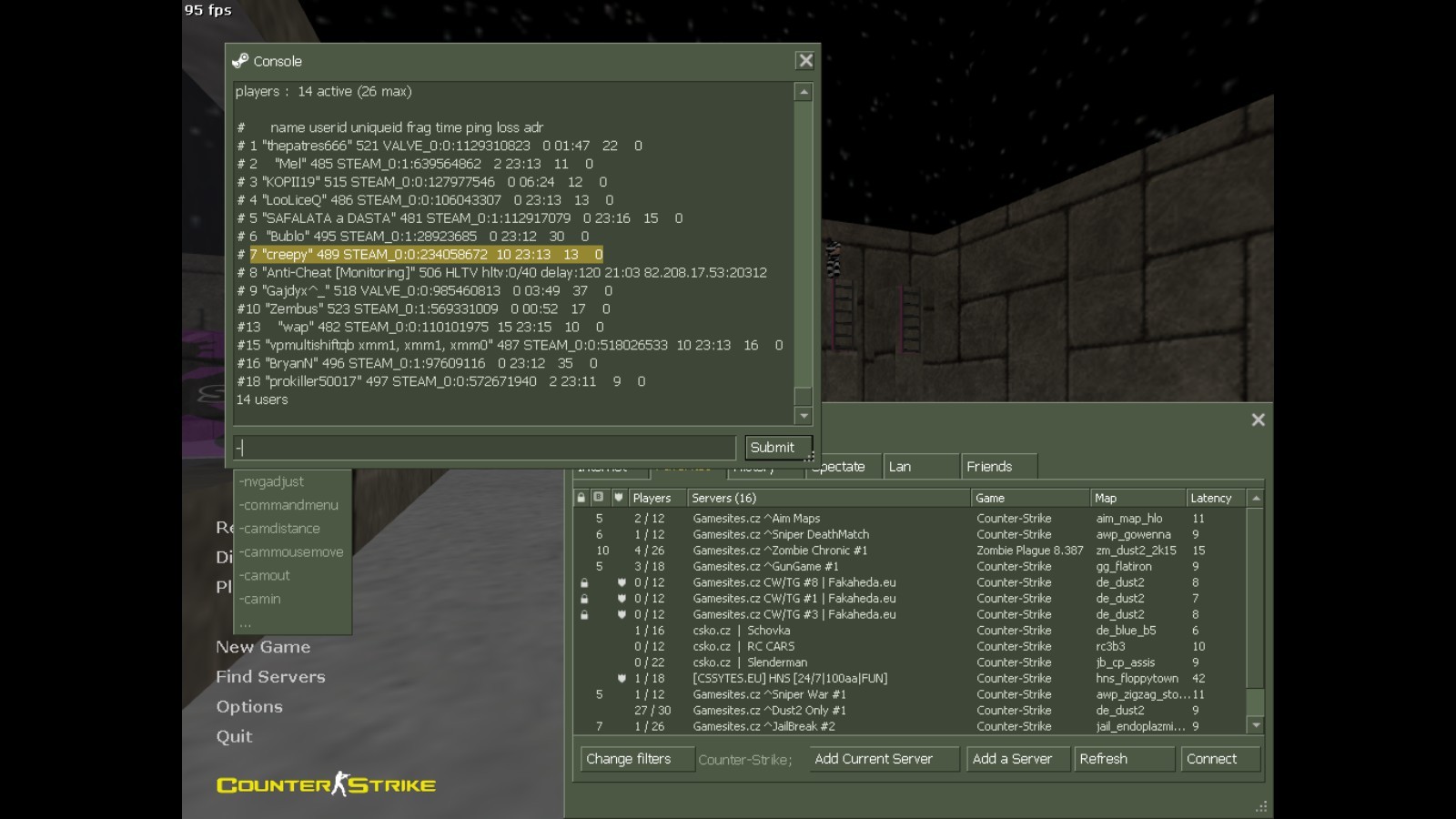Click the "prokiller50017" player line in console
1456x819 pixels.
click(x=441, y=381)
